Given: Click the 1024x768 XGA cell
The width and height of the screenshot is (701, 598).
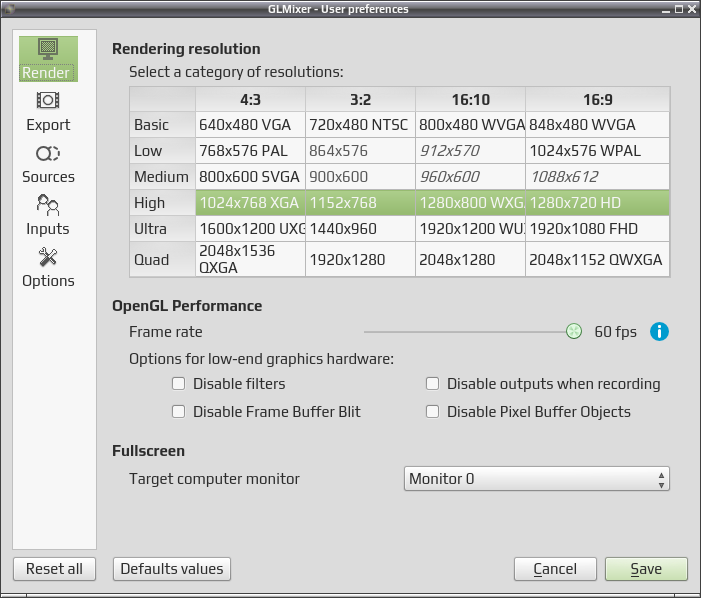Looking at the screenshot, I should (x=250, y=202).
